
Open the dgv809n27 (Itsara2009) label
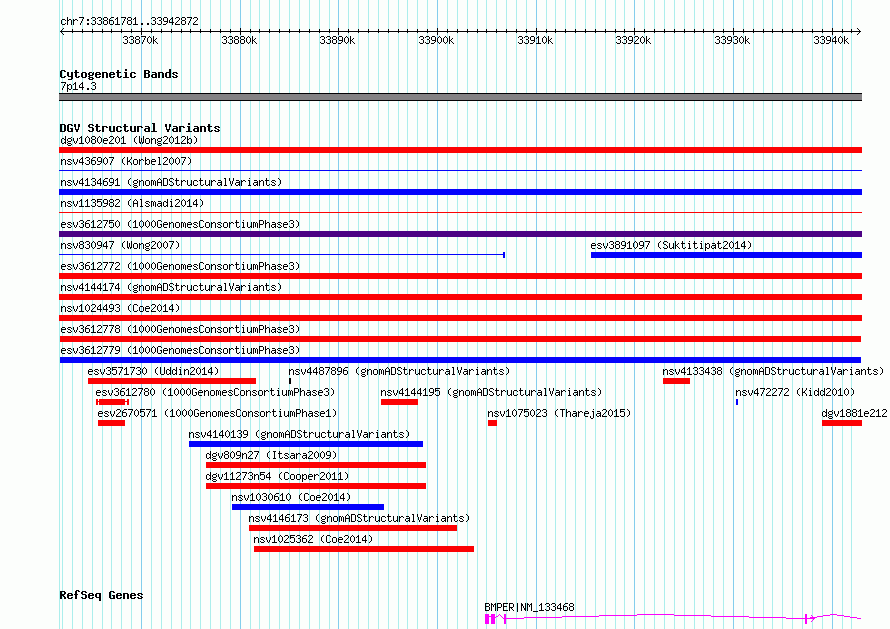coord(271,455)
